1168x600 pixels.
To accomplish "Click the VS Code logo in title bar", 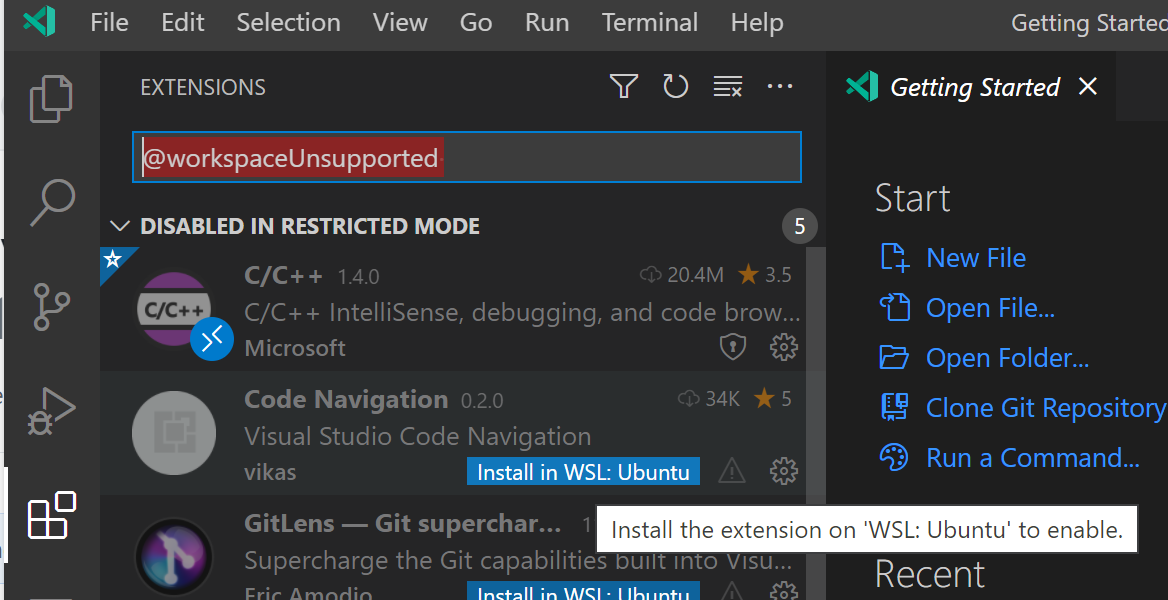I will coord(39,22).
